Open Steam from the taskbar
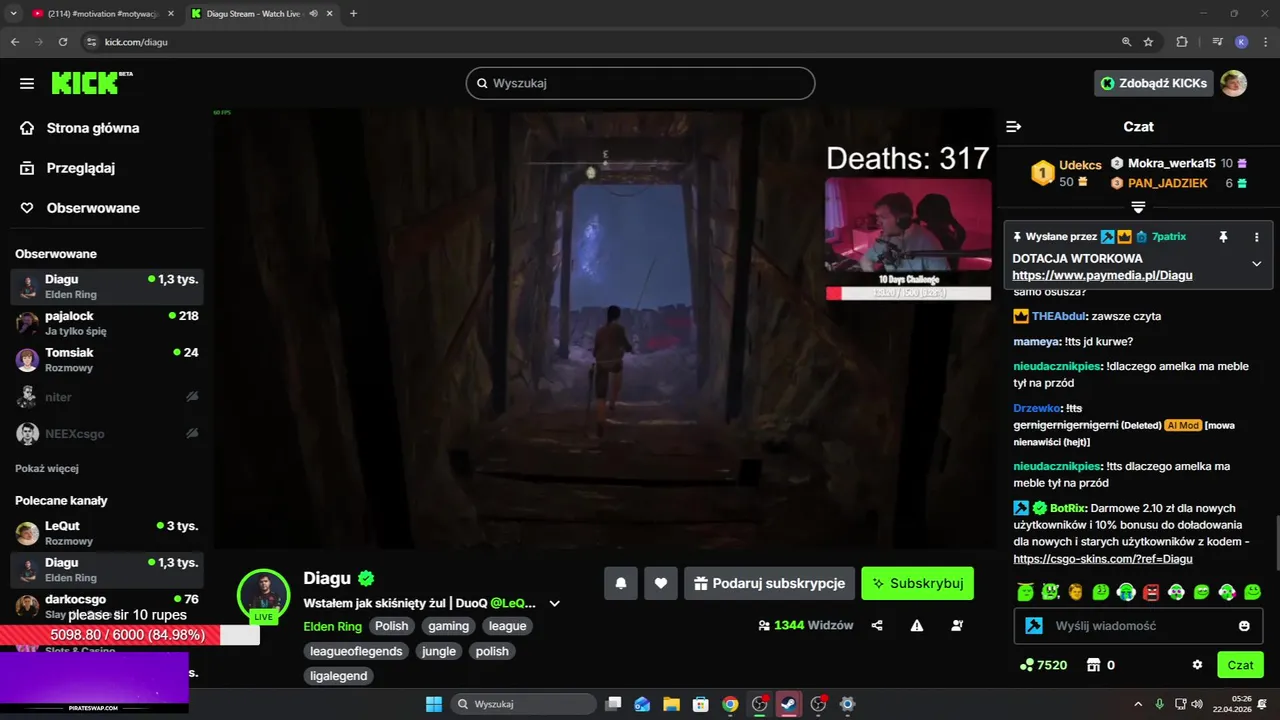Image resolution: width=1280 pixels, height=720 pixels. coord(789,704)
